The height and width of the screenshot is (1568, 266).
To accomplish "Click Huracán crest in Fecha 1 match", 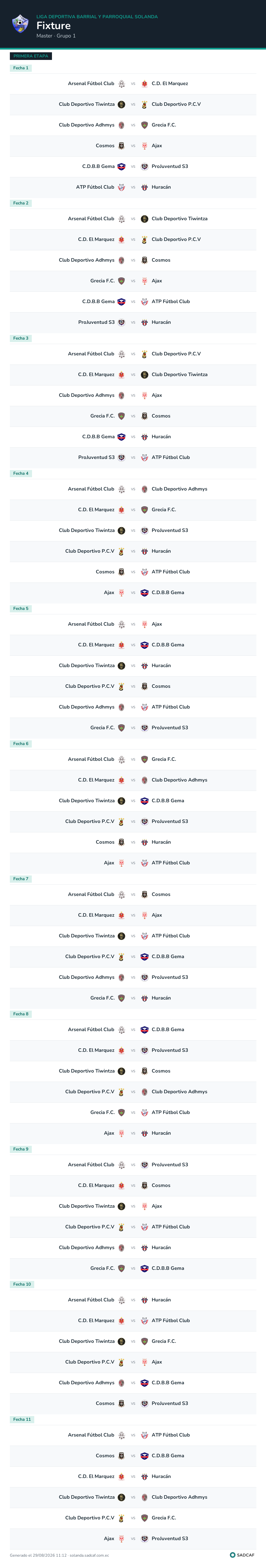I will [145, 187].
